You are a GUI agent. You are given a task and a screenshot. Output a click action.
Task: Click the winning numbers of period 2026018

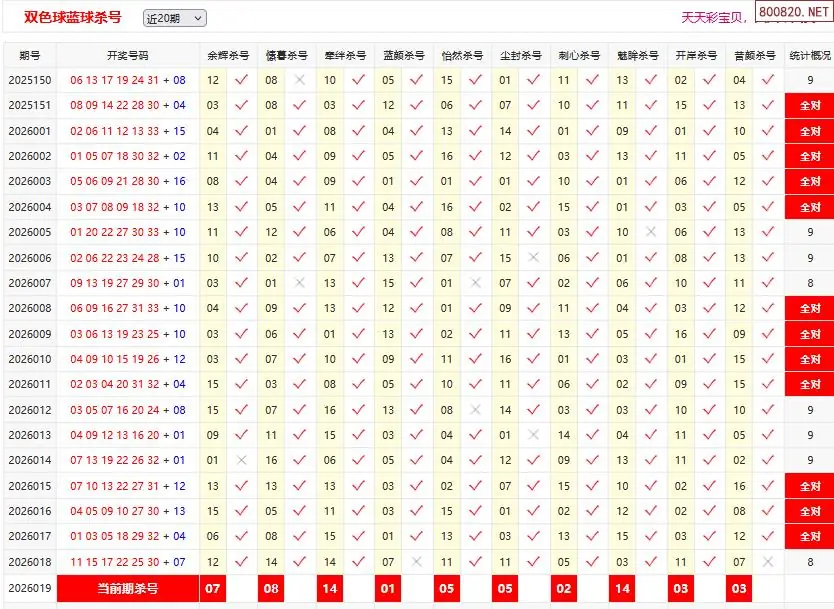pos(127,562)
